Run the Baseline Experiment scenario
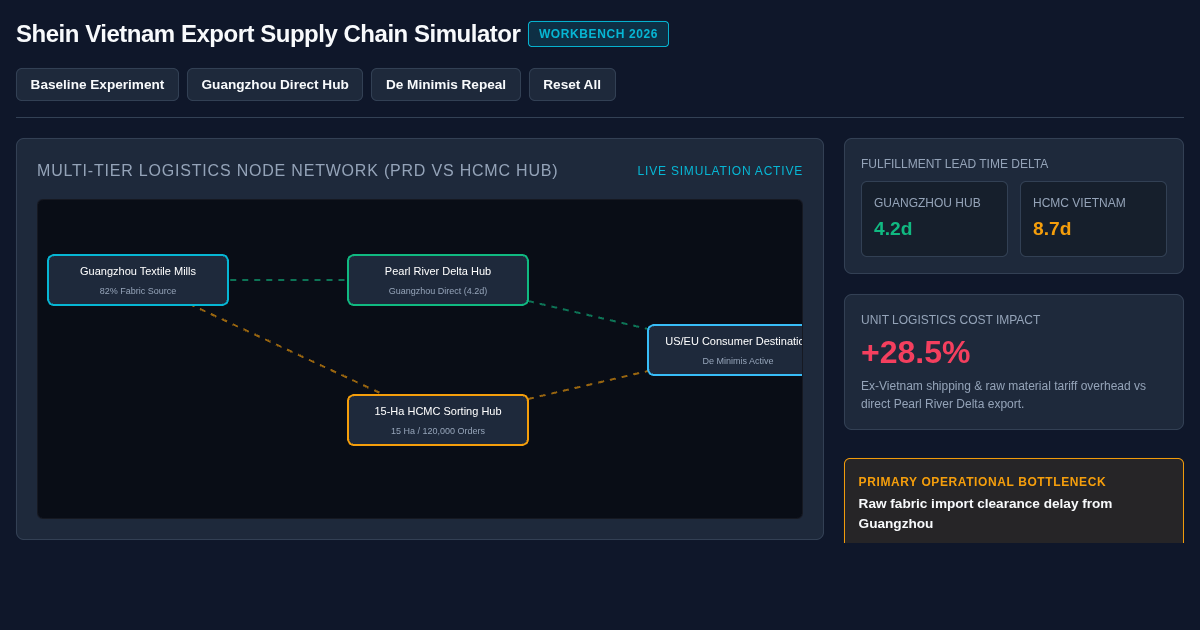Screen dimensions: 1200x630 pos(97,84)
